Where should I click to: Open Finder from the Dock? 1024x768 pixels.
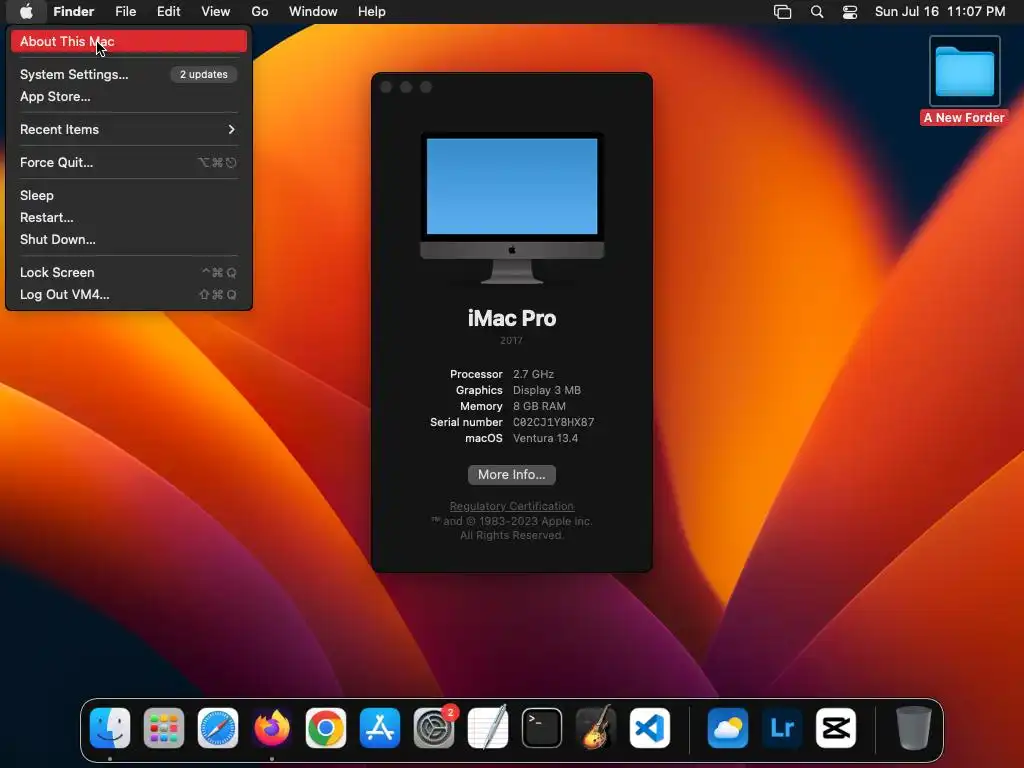(110, 728)
